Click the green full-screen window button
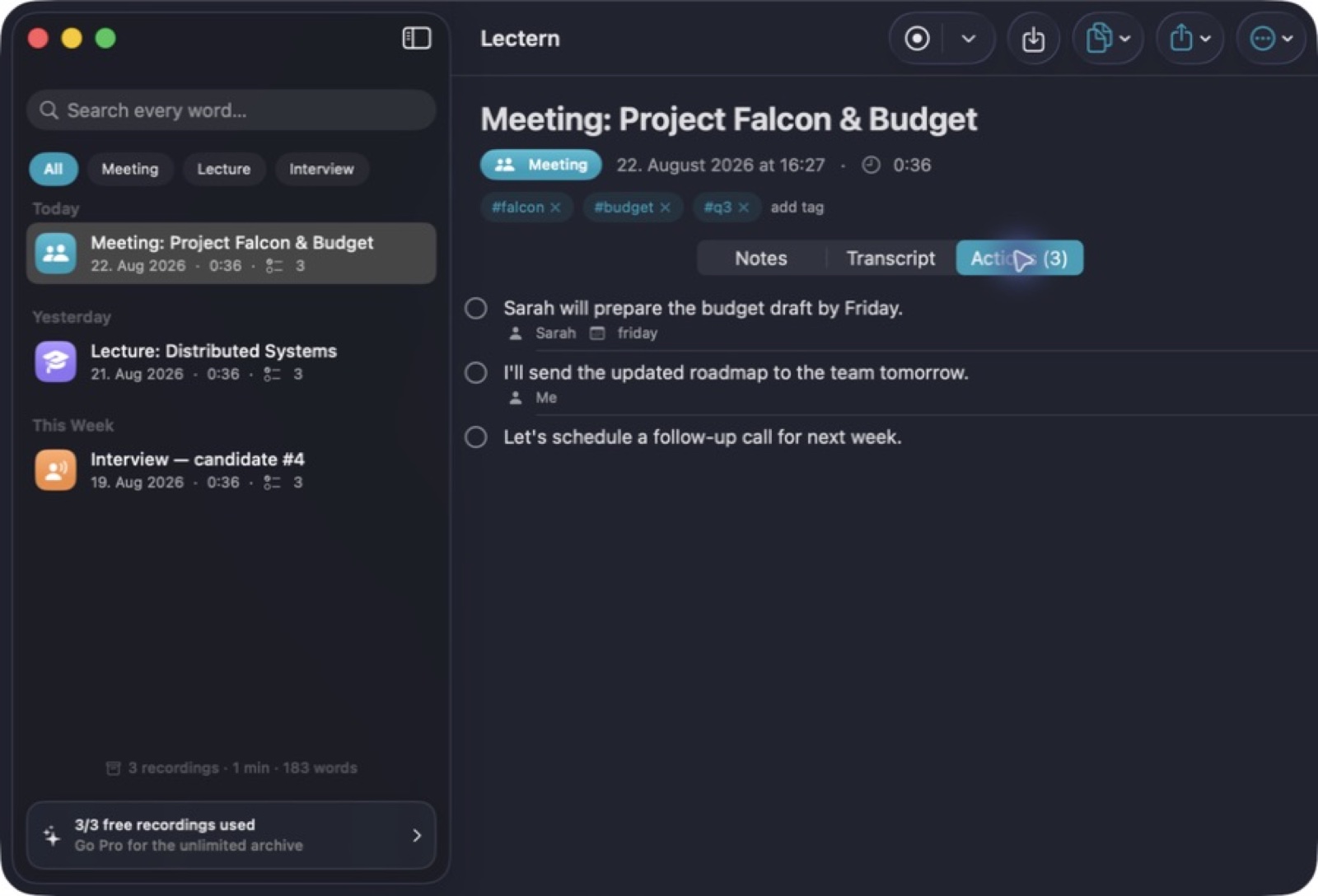The height and width of the screenshot is (896, 1318). point(105,38)
